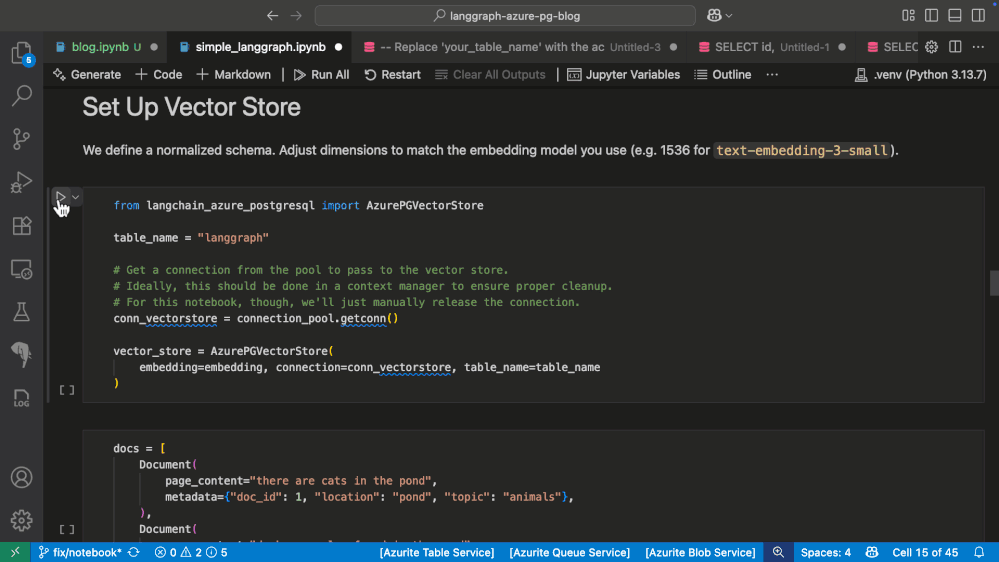Open the Explorer view in activity bar
The height and width of the screenshot is (562, 999).
pyautogui.click(x=21, y=53)
